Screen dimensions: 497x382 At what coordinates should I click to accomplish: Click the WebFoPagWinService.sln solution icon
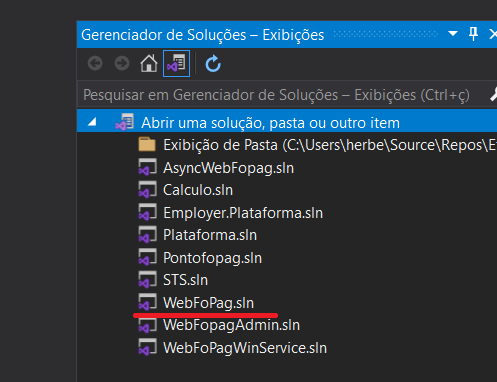147,347
